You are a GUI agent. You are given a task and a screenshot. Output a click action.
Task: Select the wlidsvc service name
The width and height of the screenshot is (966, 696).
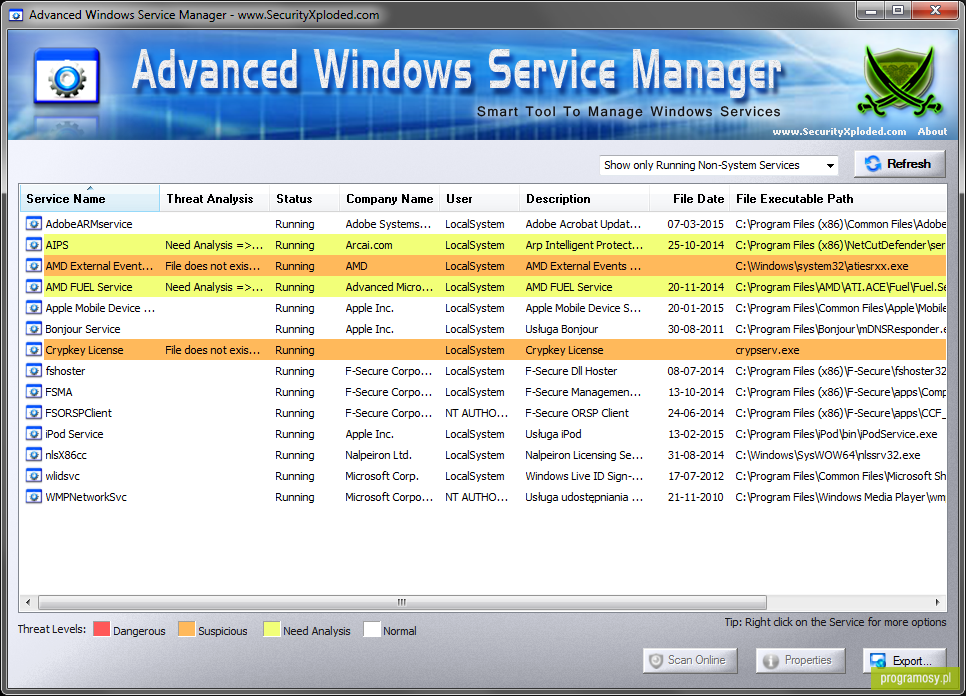tap(62, 476)
